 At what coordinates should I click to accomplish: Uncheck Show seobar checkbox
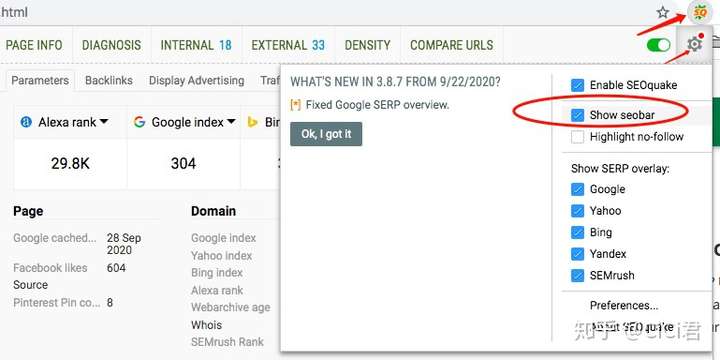(577, 115)
